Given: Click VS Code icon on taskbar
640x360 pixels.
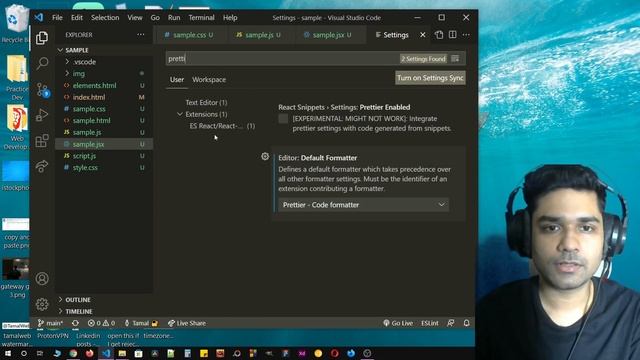Looking at the screenshot, I should [x=106, y=353].
